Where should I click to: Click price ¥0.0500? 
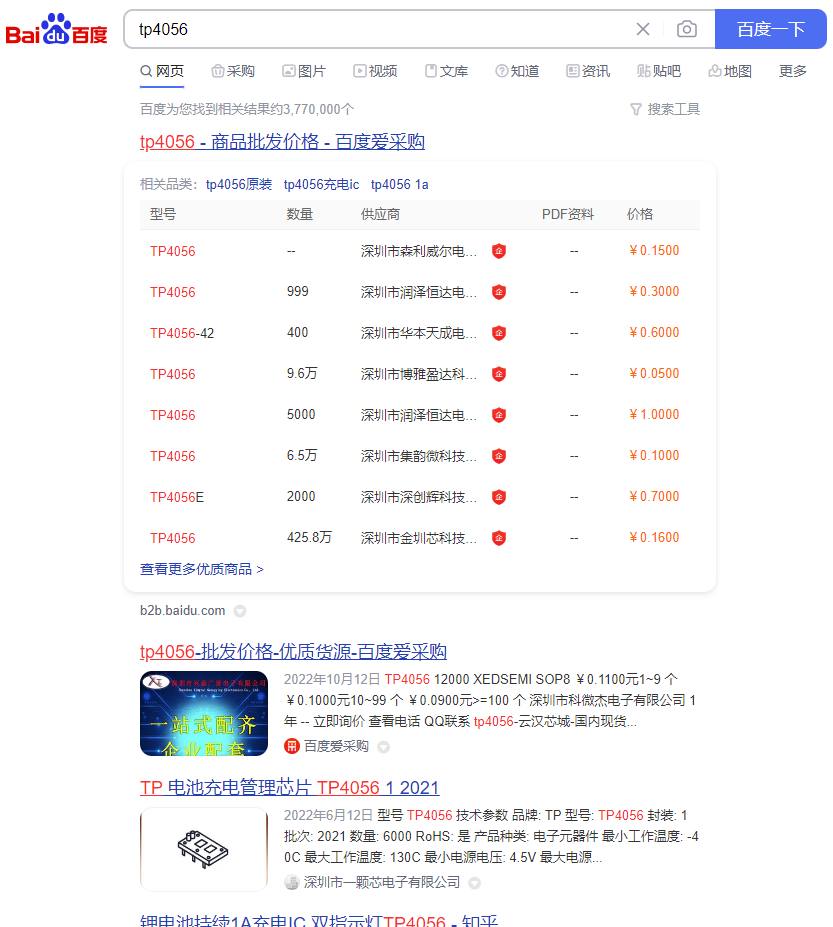(x=654, y=374)
